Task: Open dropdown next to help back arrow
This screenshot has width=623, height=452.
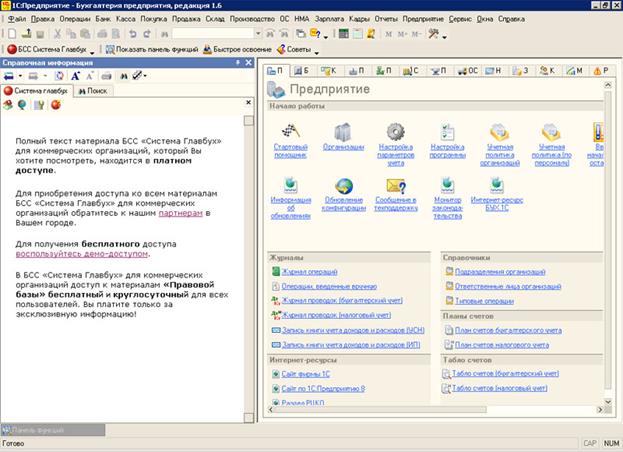Action: click(x=20, y=76)
